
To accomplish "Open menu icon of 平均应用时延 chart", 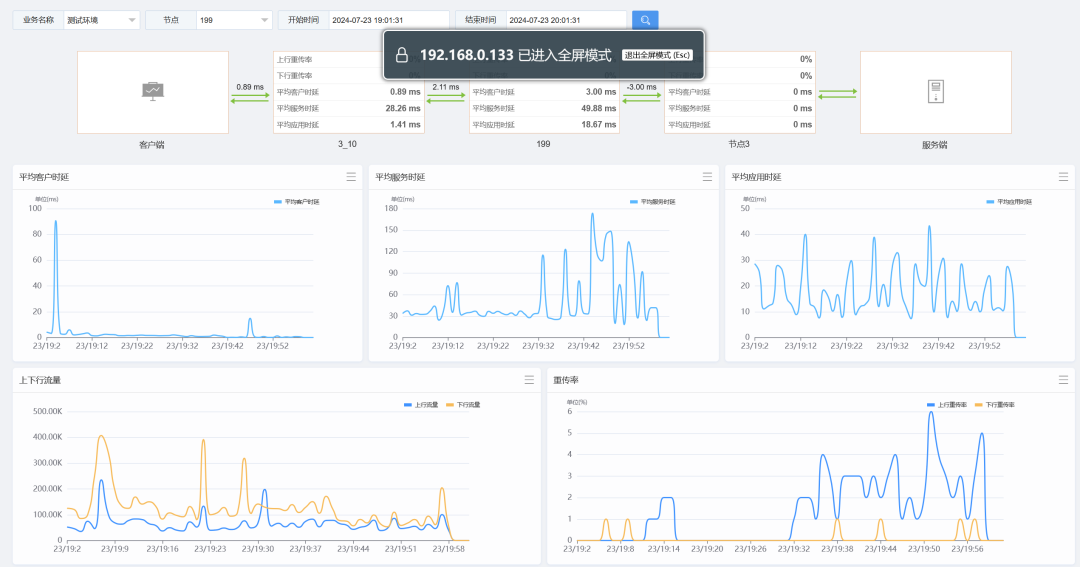I will click(x=1063, y=177).
